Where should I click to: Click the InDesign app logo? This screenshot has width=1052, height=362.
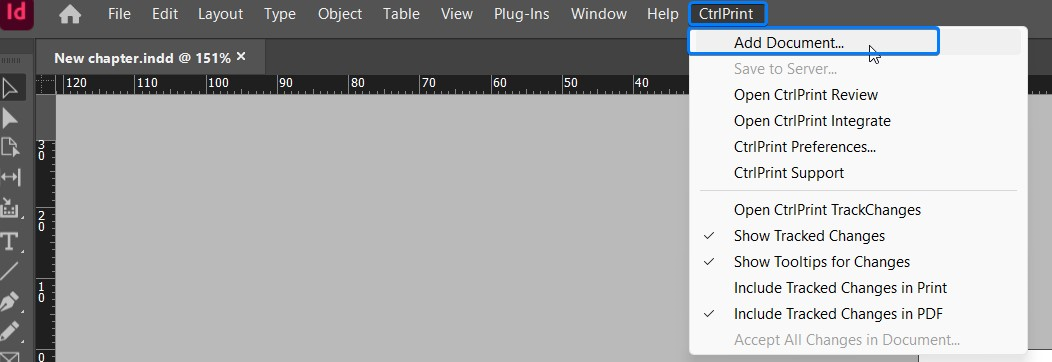(x=16, y=13)
